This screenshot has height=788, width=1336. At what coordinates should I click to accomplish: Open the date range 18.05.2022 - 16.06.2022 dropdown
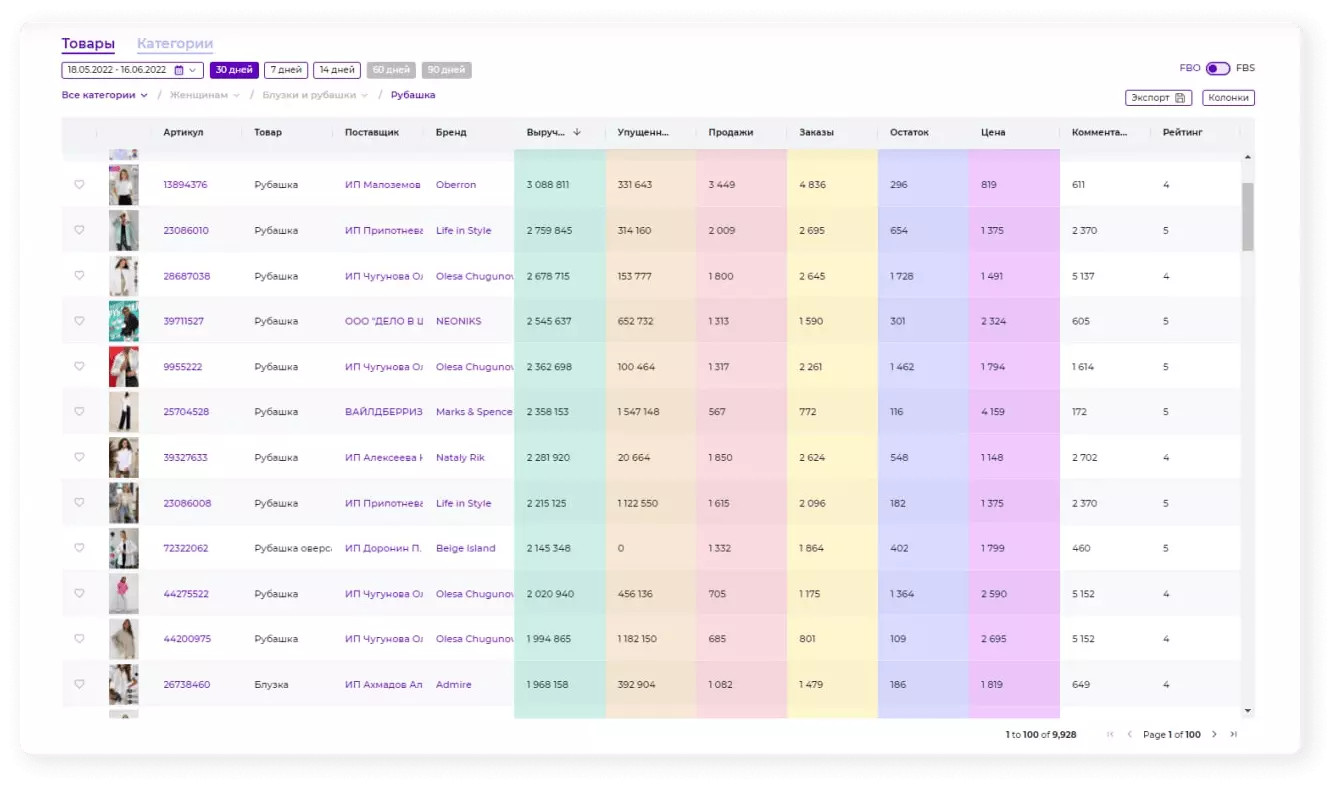[133, 70]
